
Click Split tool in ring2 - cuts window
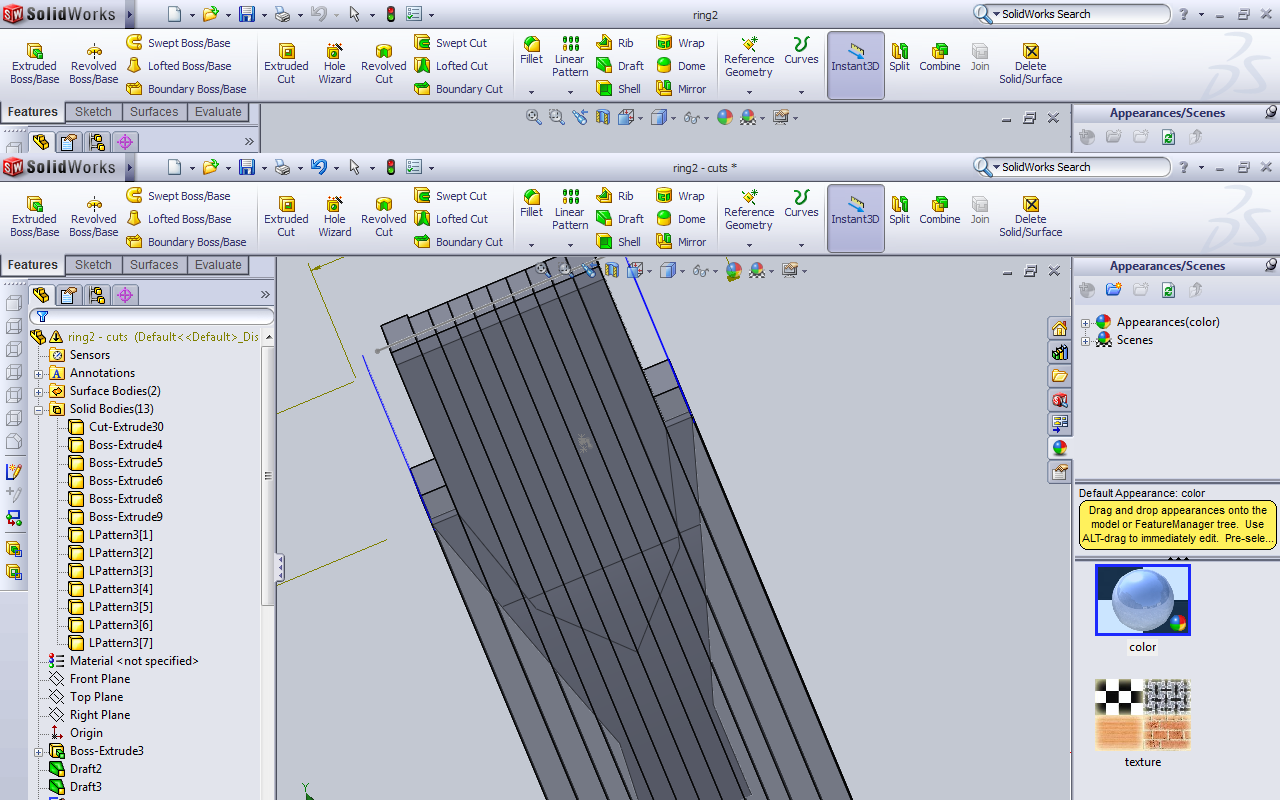[900, 209]
